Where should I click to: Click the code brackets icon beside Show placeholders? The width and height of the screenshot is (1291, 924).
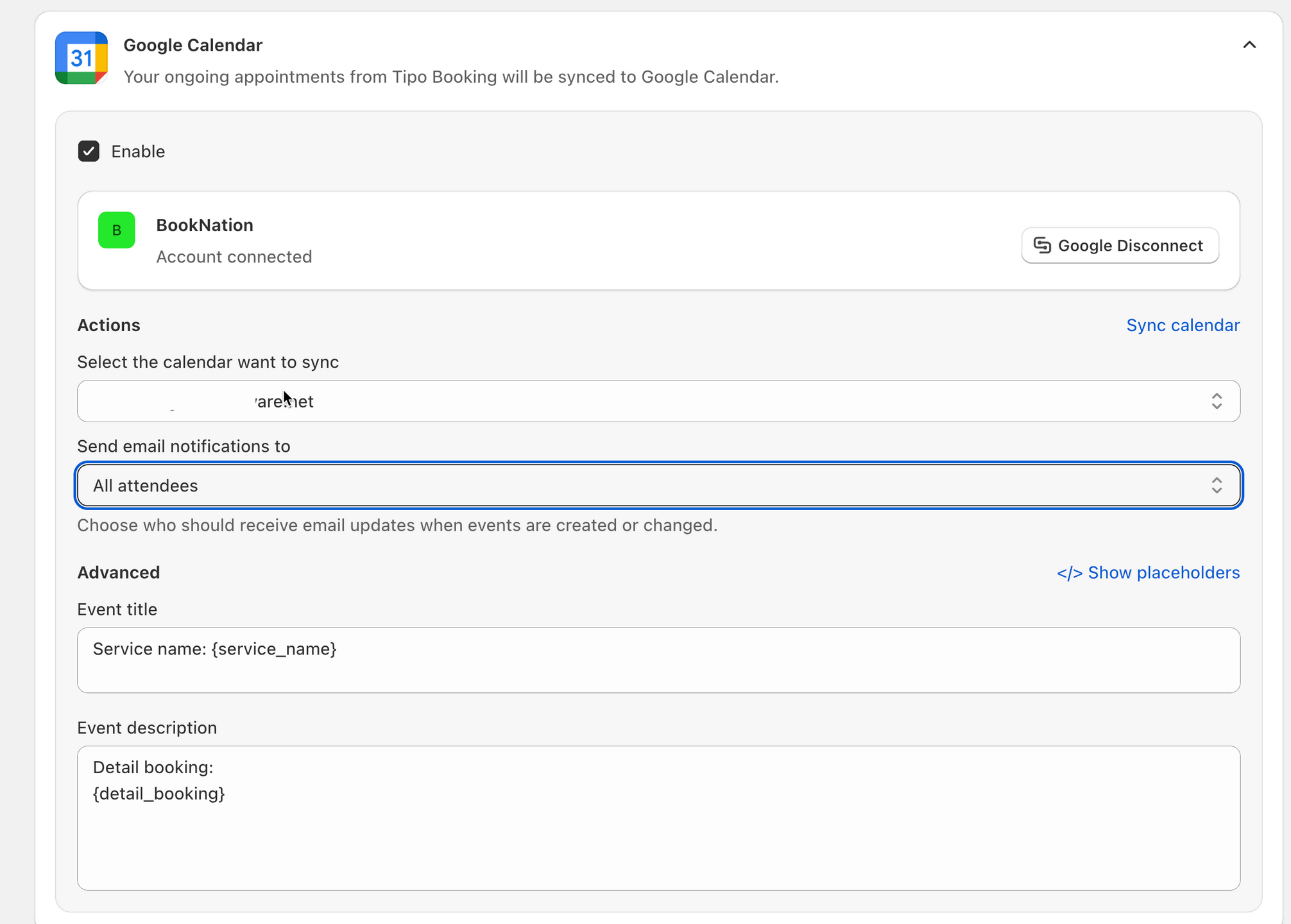click(1069, 573)
